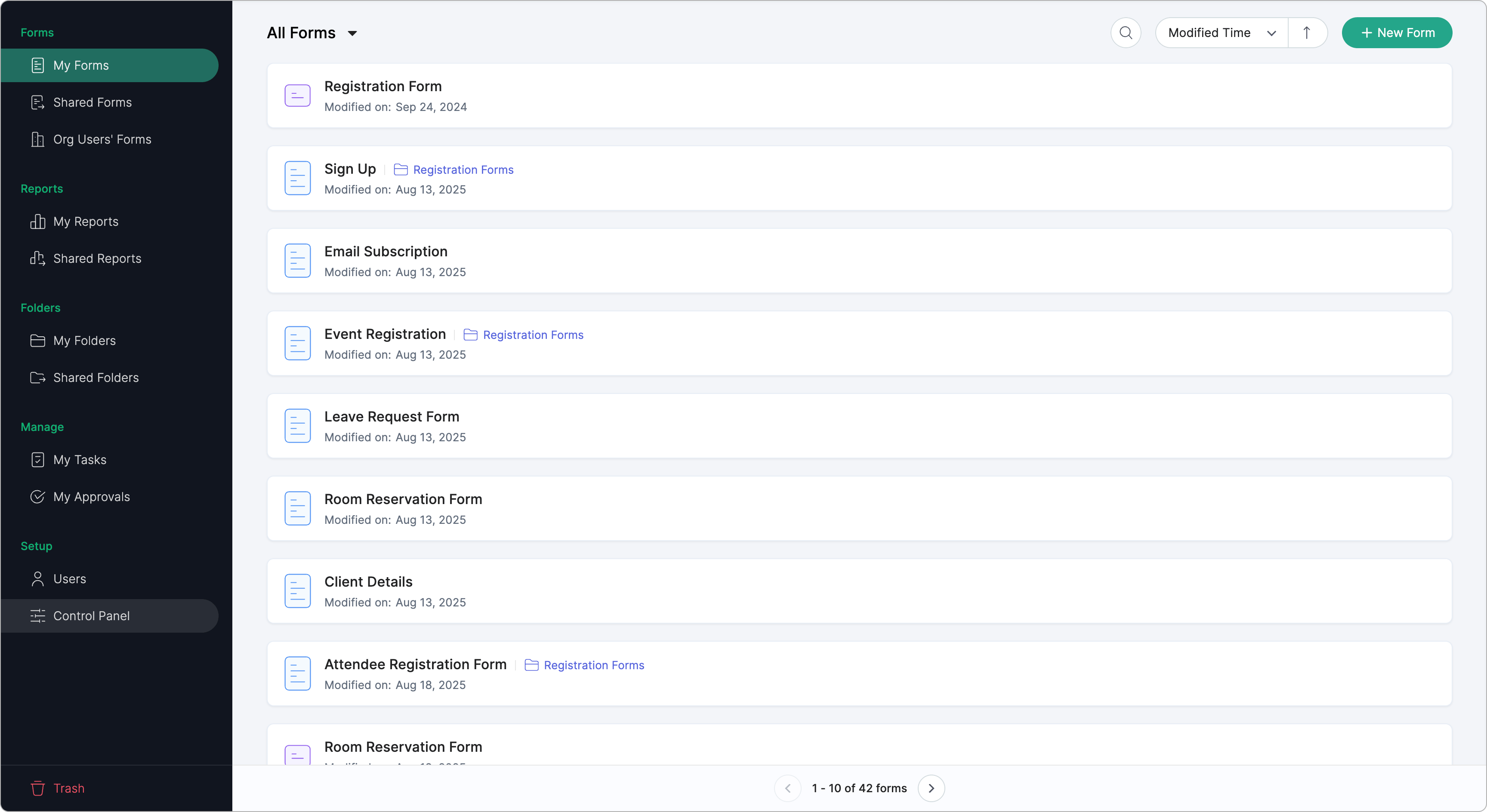Open the purple Registration Form icon
The height and width of the screenshot is (812, 1487).
(x=297, y=96)
